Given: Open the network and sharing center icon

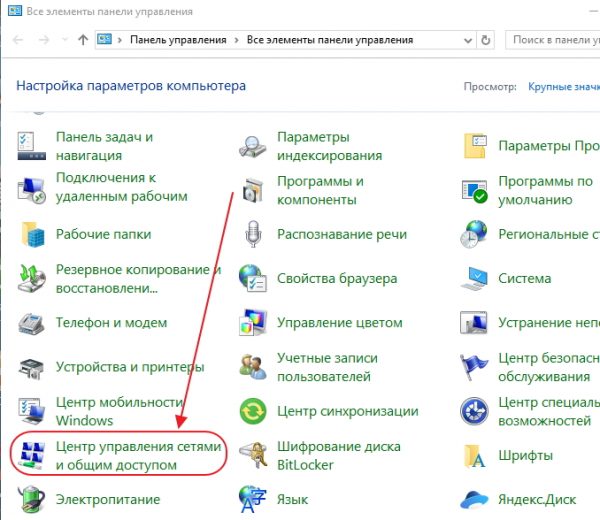Looking at the screenshot, I should (x=32, y=455).
